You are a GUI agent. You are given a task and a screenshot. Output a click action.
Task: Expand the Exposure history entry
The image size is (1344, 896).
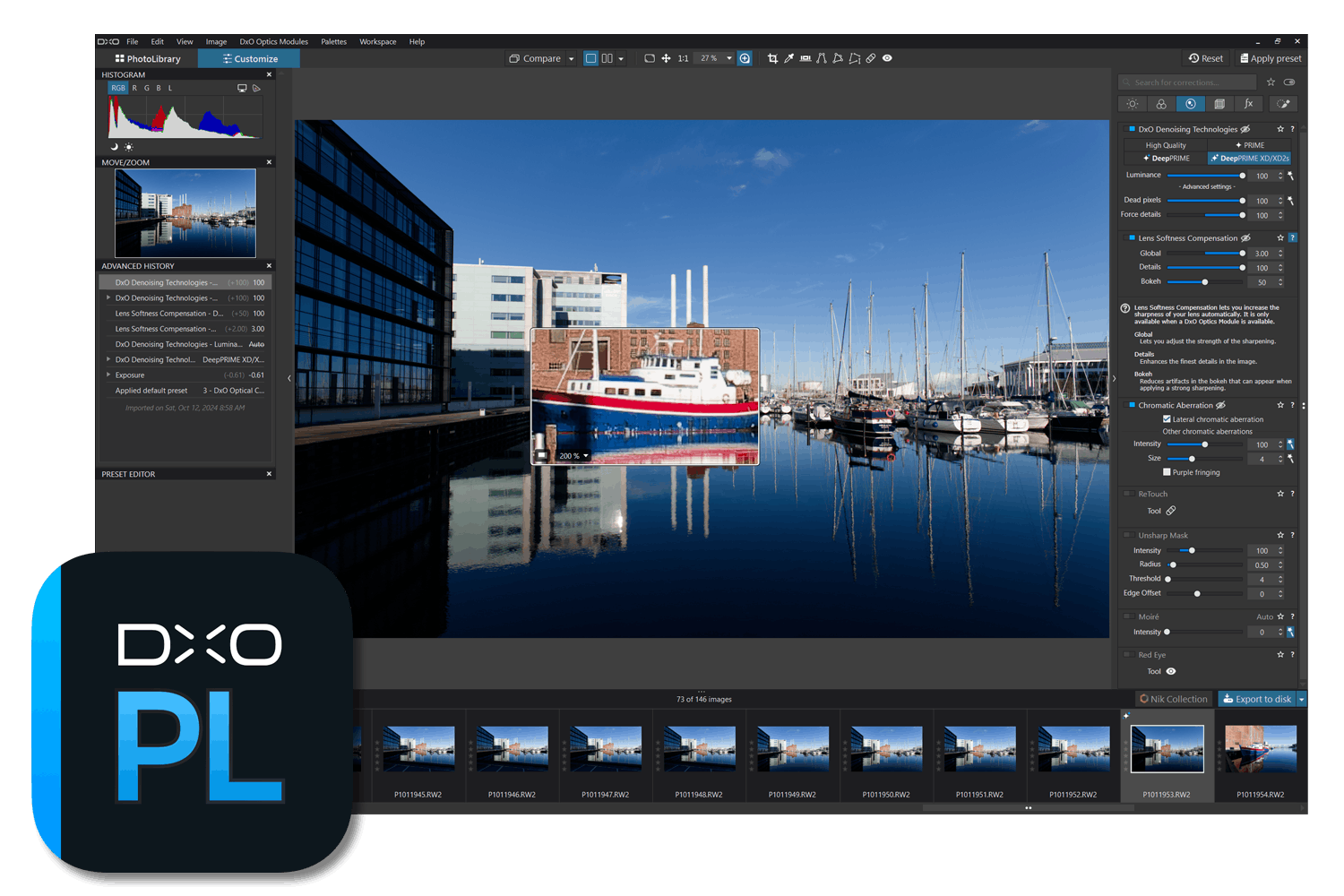point(108,375)
